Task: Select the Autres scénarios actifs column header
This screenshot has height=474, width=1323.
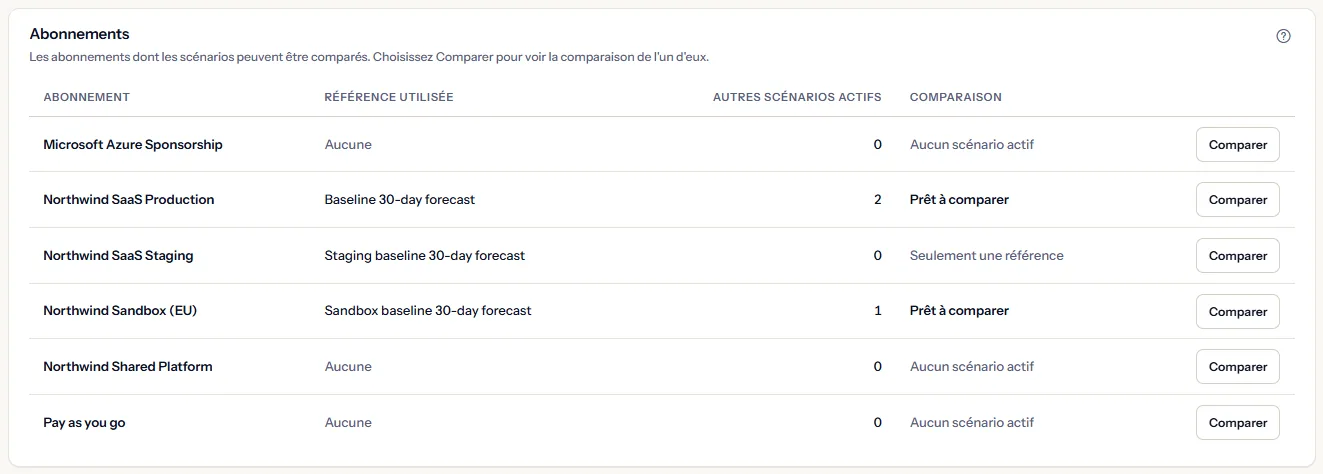Action: coord(797,97)
